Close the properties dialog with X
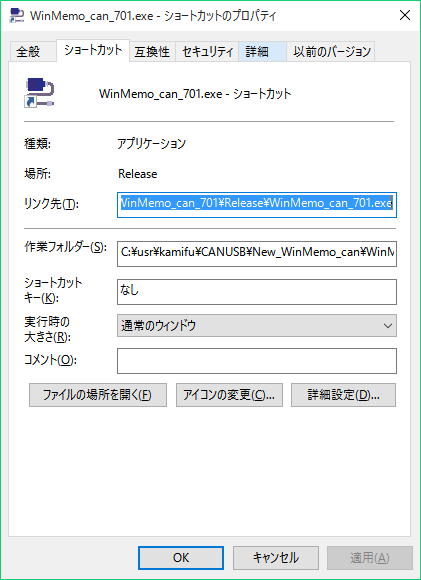Screen dimensions: 421x580 405,16
